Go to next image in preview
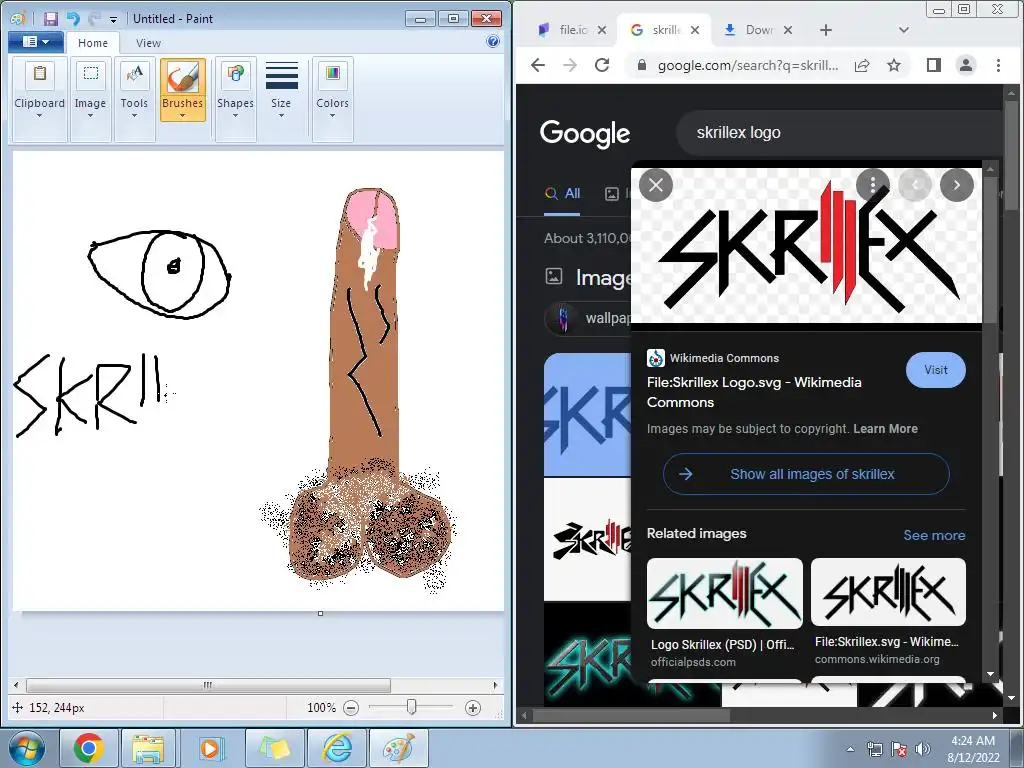This screenshot has width=1024, height=768. tap(957, 185)
